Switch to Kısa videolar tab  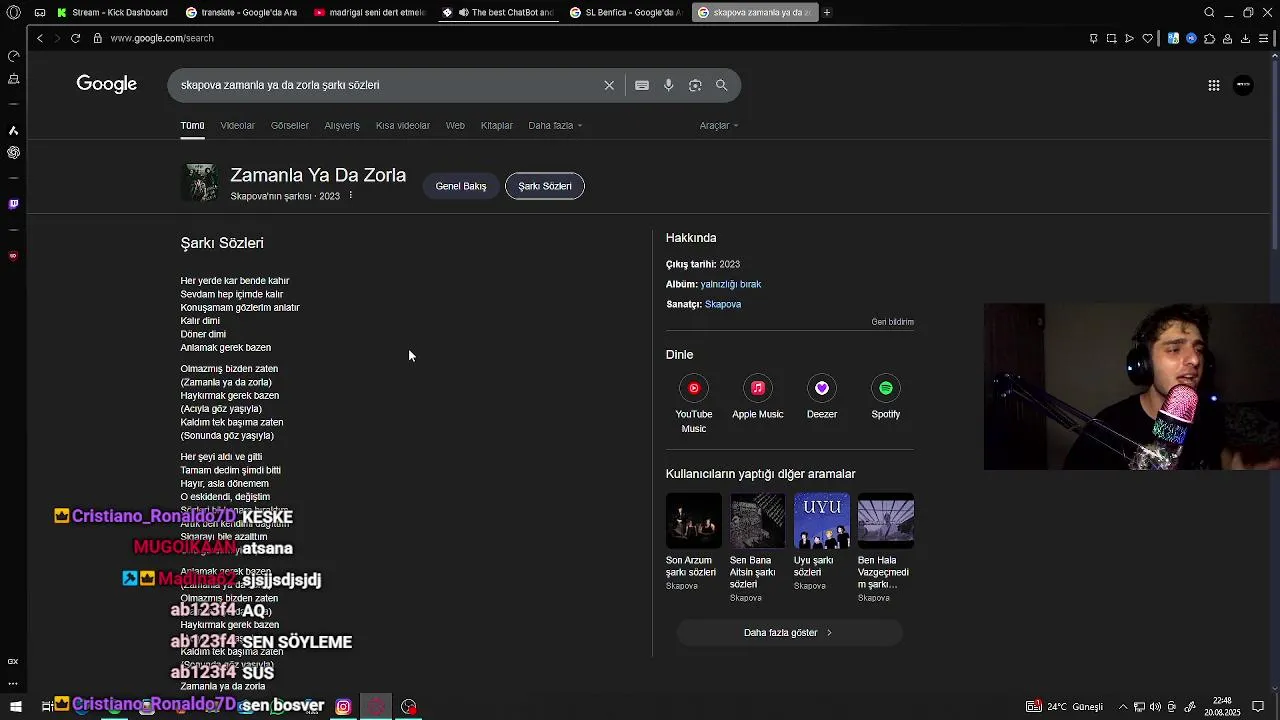403,125
